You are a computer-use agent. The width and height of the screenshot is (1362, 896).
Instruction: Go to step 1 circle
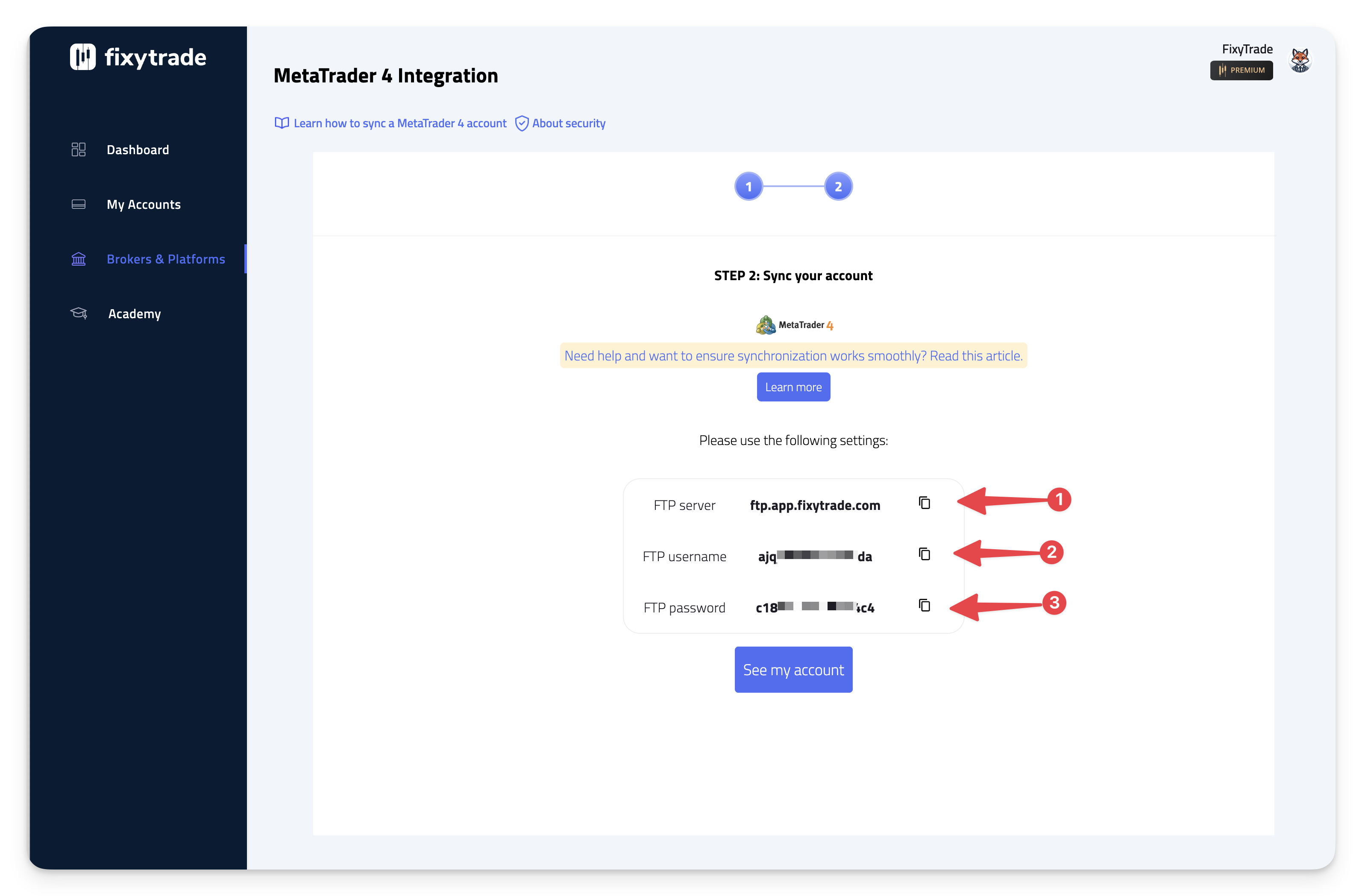point(749,187)
